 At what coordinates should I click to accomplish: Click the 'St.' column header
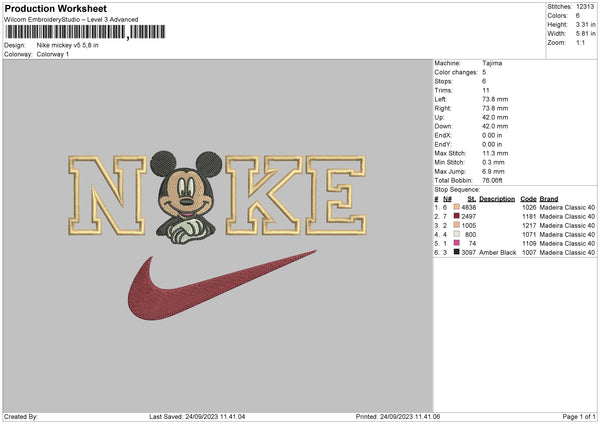(x=471, y=199)
